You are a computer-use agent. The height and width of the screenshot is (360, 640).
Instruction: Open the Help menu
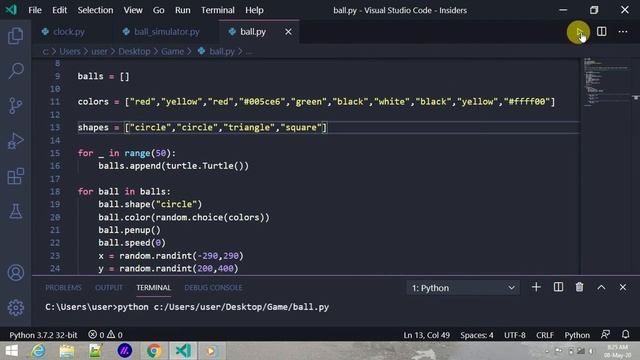254,10
